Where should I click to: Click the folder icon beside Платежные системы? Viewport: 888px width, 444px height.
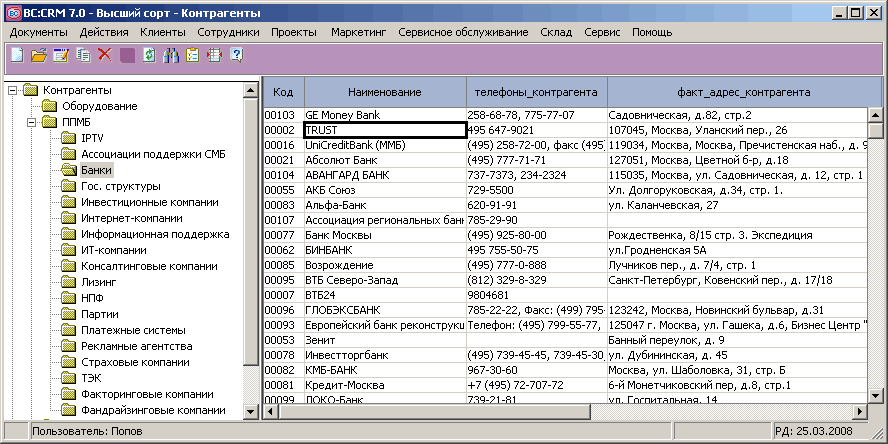tap(69, 330)
